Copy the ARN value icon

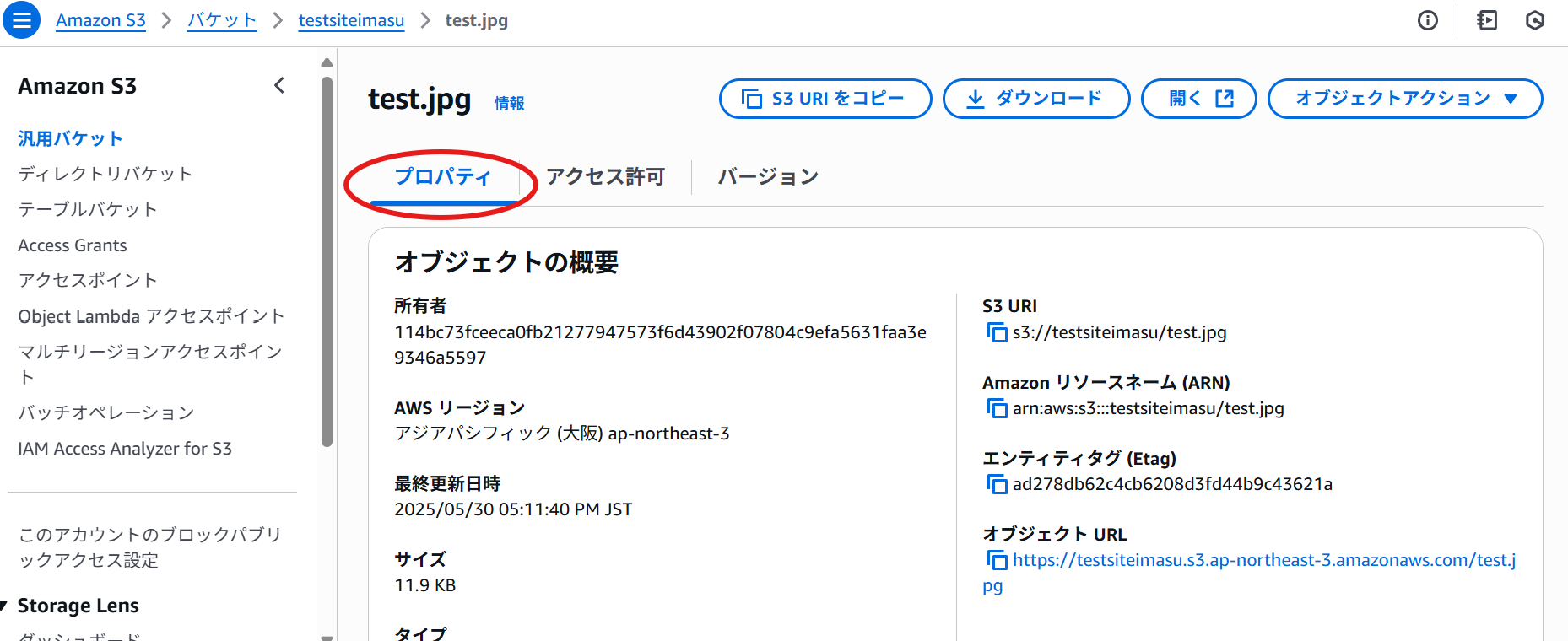(x=997, y=408)
